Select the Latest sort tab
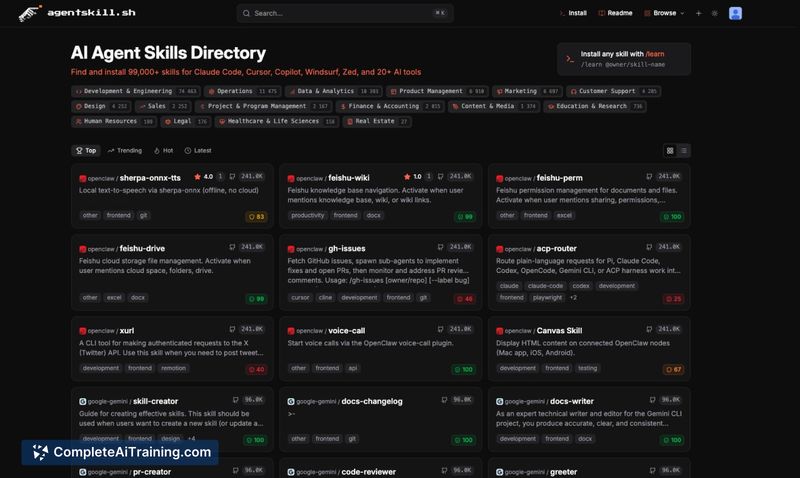This screenshot has height=478, width=800. [x=198, y=151]
